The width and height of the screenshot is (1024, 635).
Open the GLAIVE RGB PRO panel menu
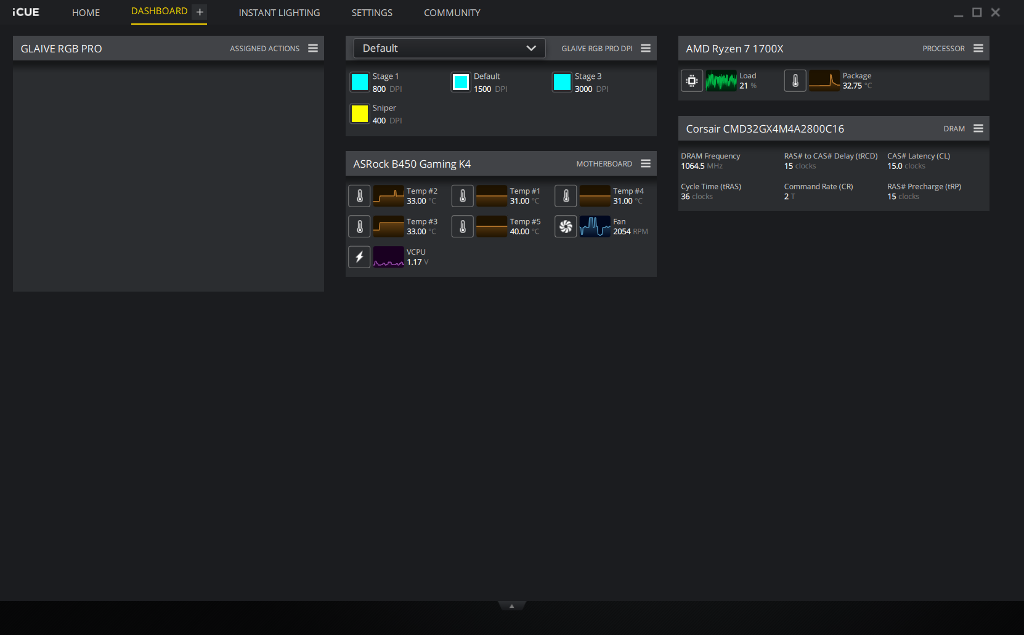313,48
